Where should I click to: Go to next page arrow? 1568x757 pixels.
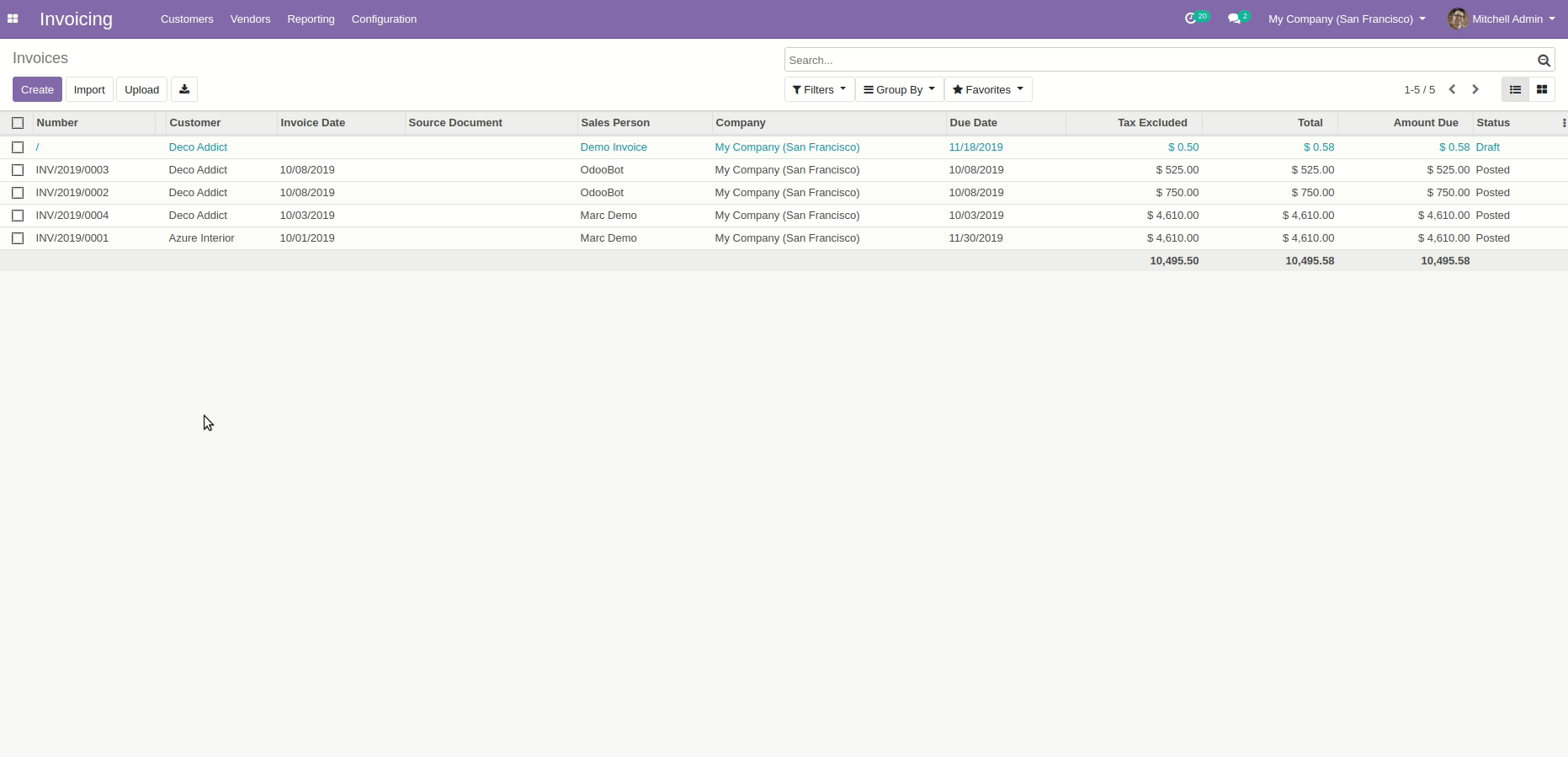tap(1475, 89)
